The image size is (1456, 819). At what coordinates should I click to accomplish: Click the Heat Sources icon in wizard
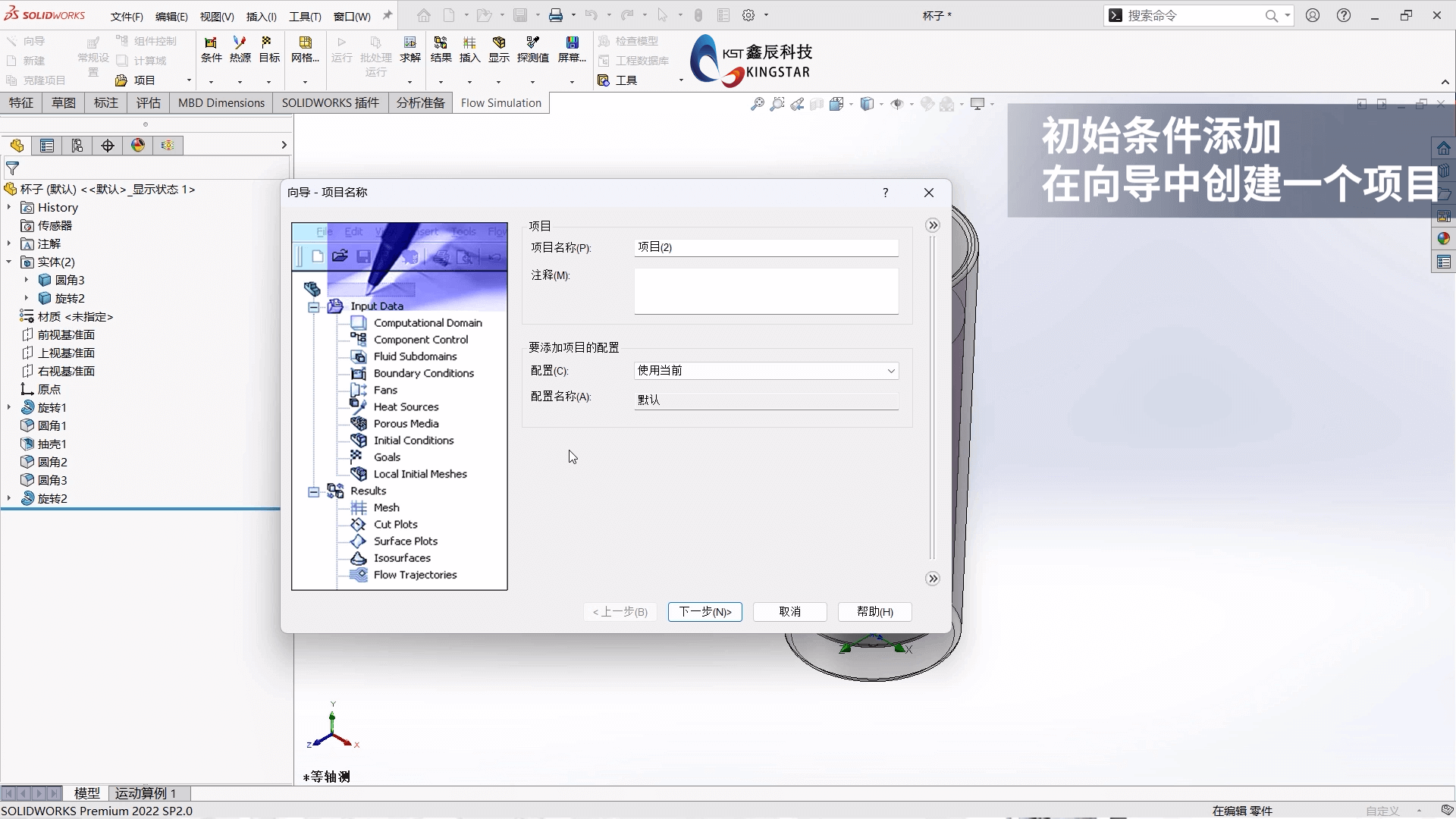click(358, 406)
